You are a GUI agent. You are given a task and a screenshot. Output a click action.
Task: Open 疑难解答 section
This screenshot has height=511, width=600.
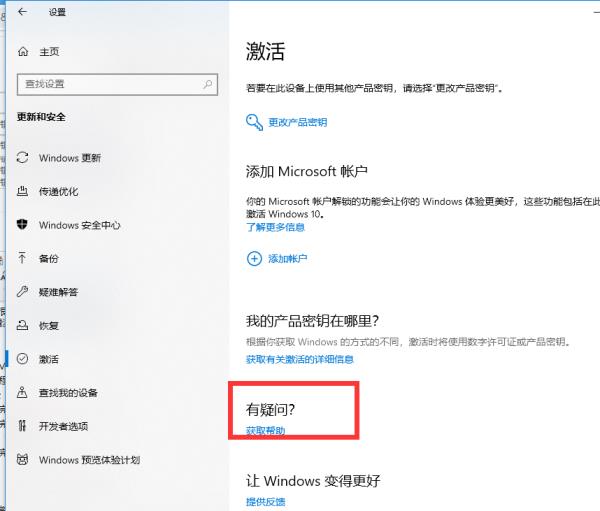(59, 292)
